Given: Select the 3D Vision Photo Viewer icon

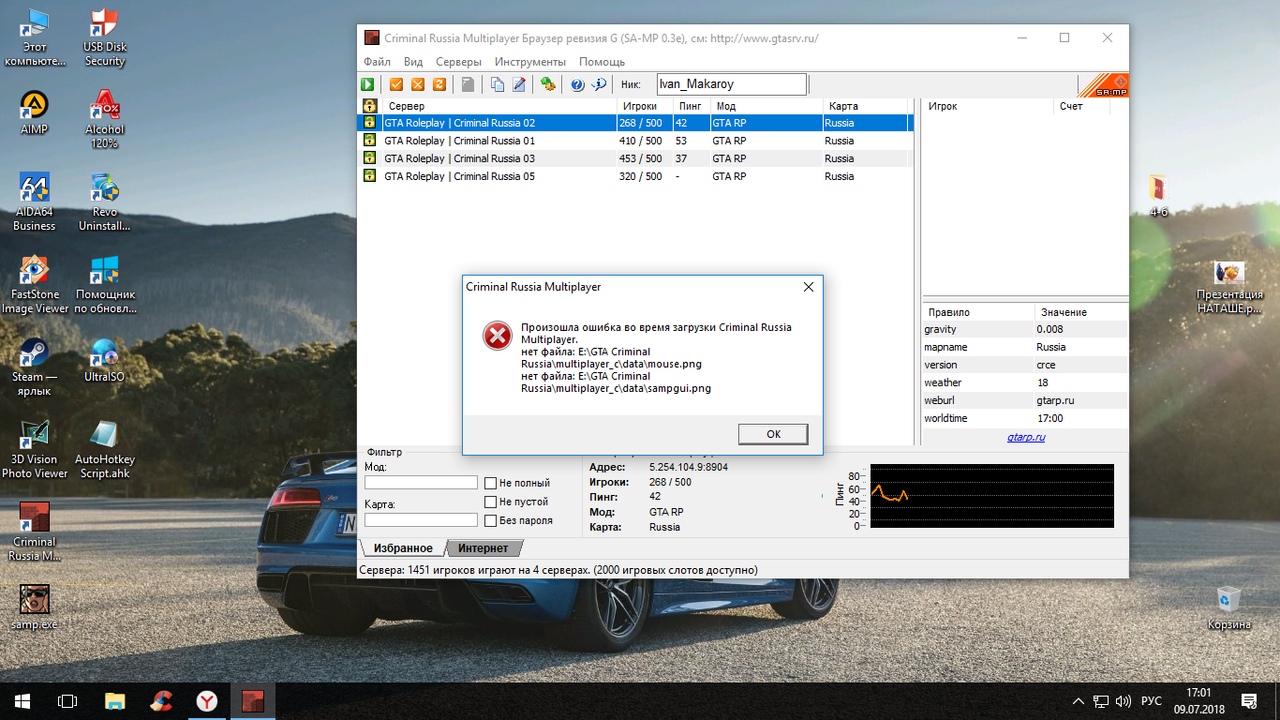Looking at the screenshot, I should 35,449.
